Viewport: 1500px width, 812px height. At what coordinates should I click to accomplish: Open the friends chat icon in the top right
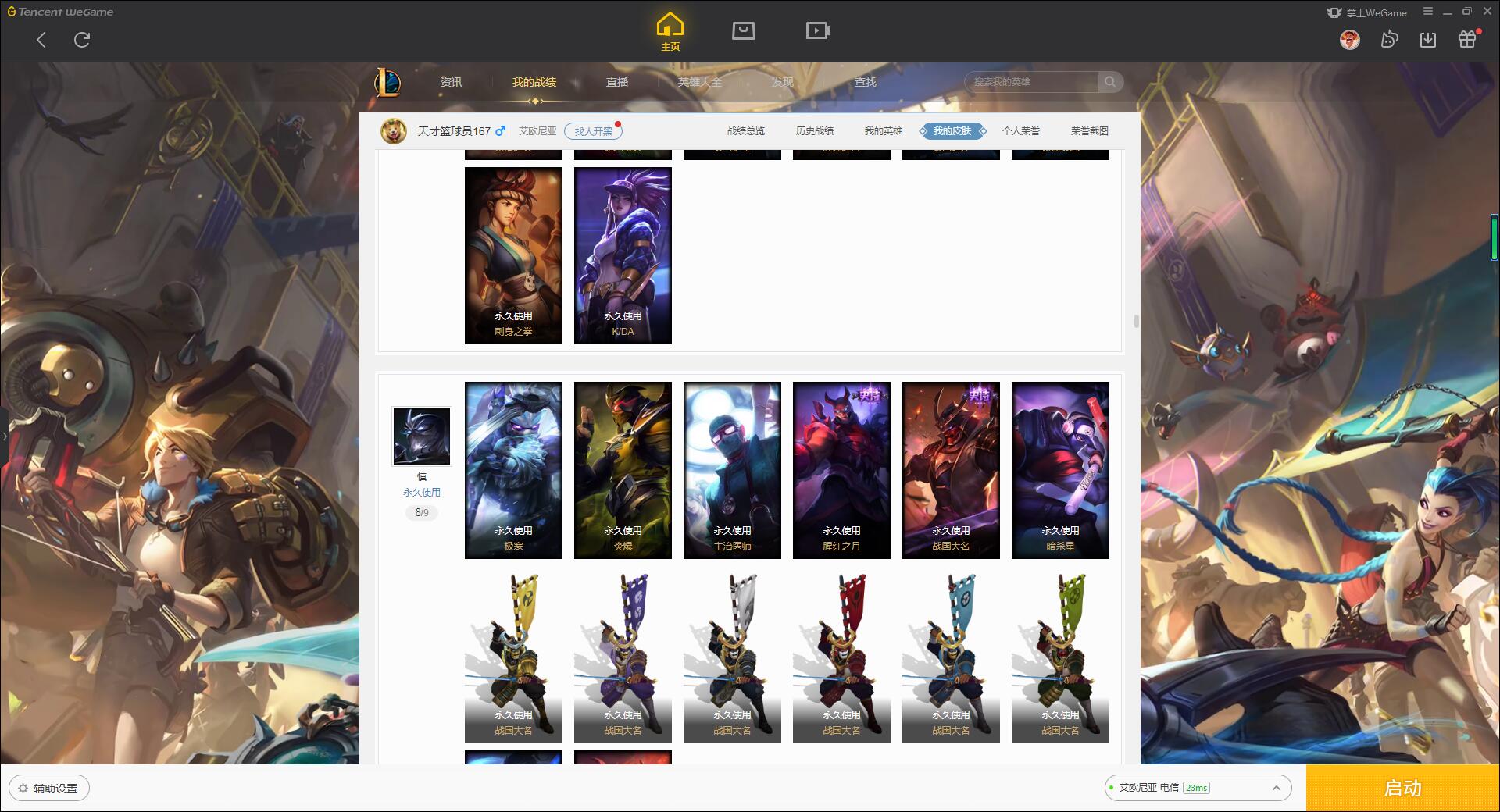coord(1389,40)
